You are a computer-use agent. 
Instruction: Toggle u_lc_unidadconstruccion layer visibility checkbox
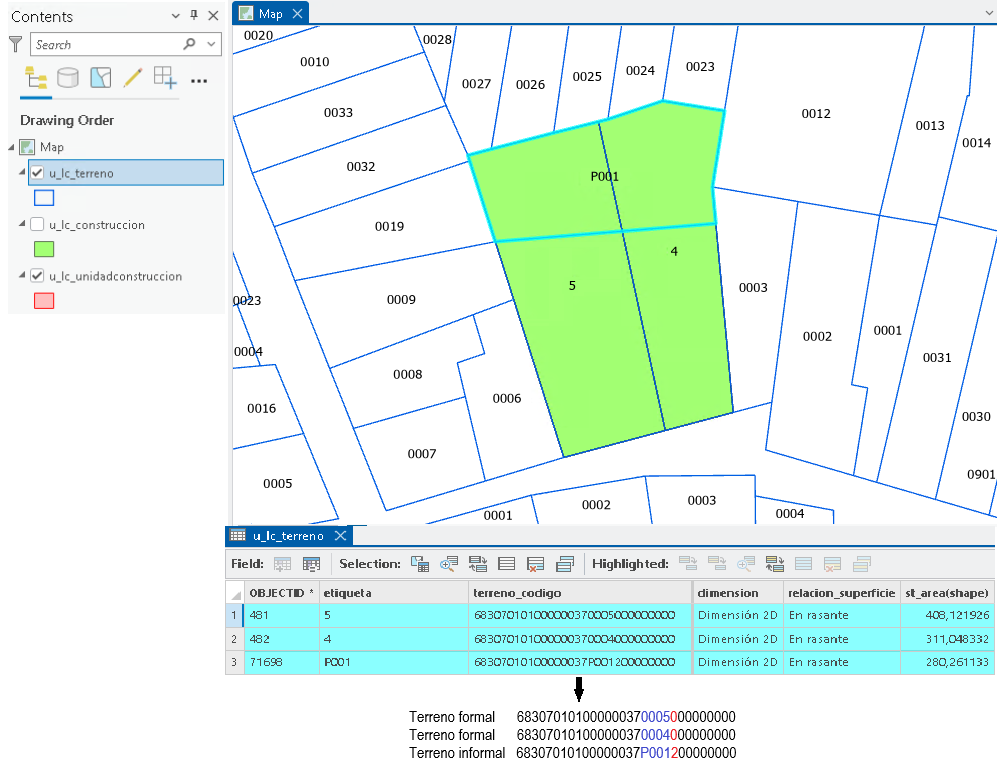pyautogui.click(x=38, y=276)
